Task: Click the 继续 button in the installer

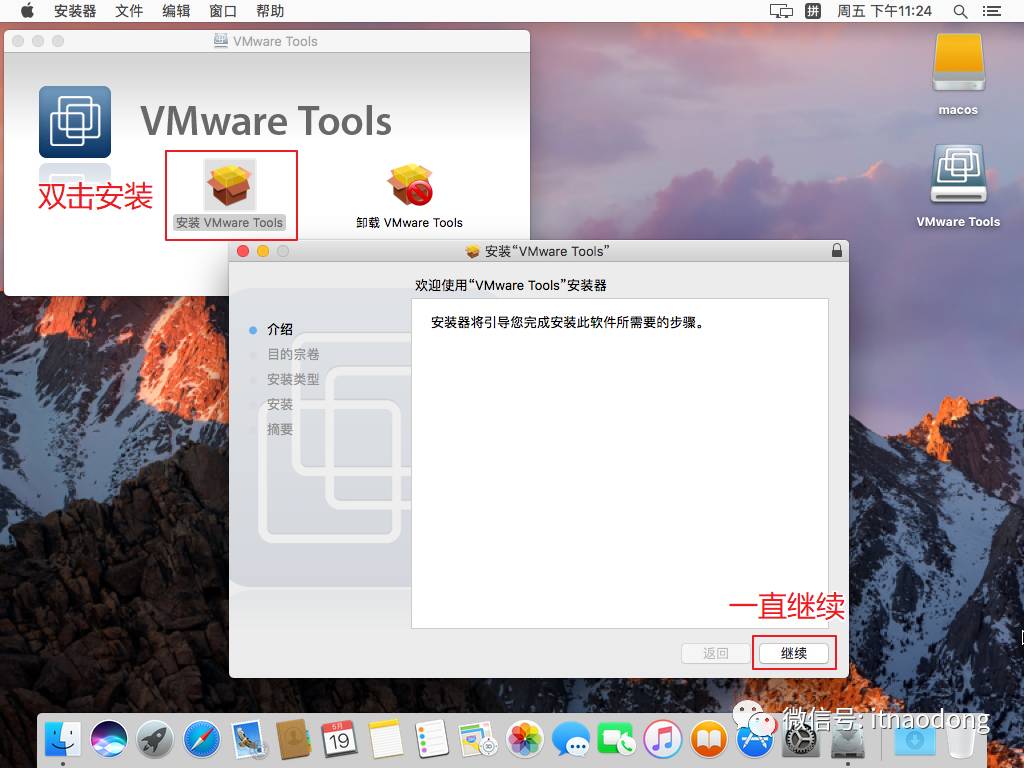Action: [x=793, y=653]
